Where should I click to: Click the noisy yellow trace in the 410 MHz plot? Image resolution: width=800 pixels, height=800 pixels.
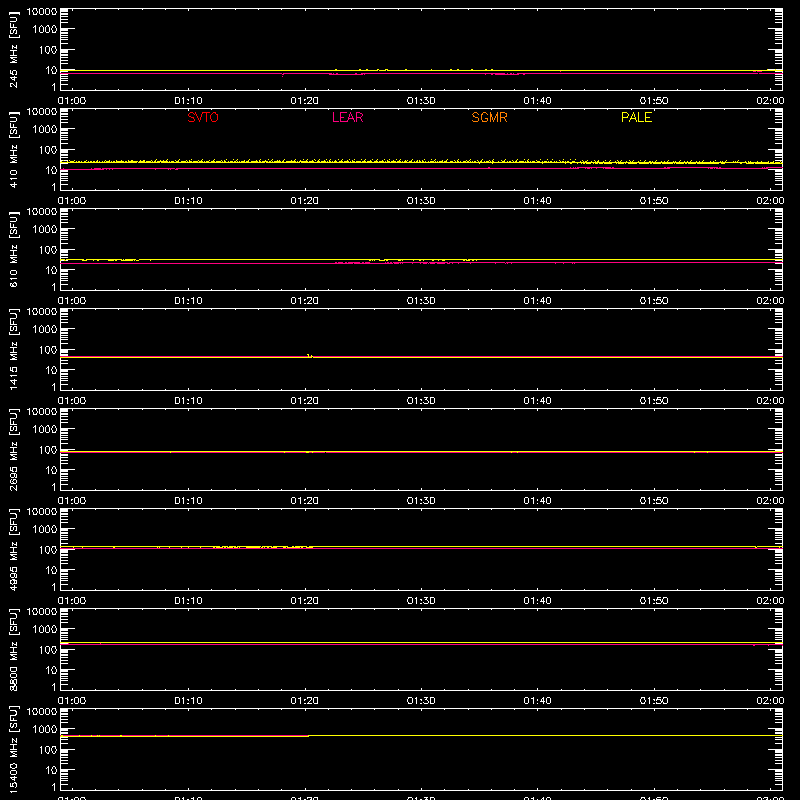tap(421, 161)
